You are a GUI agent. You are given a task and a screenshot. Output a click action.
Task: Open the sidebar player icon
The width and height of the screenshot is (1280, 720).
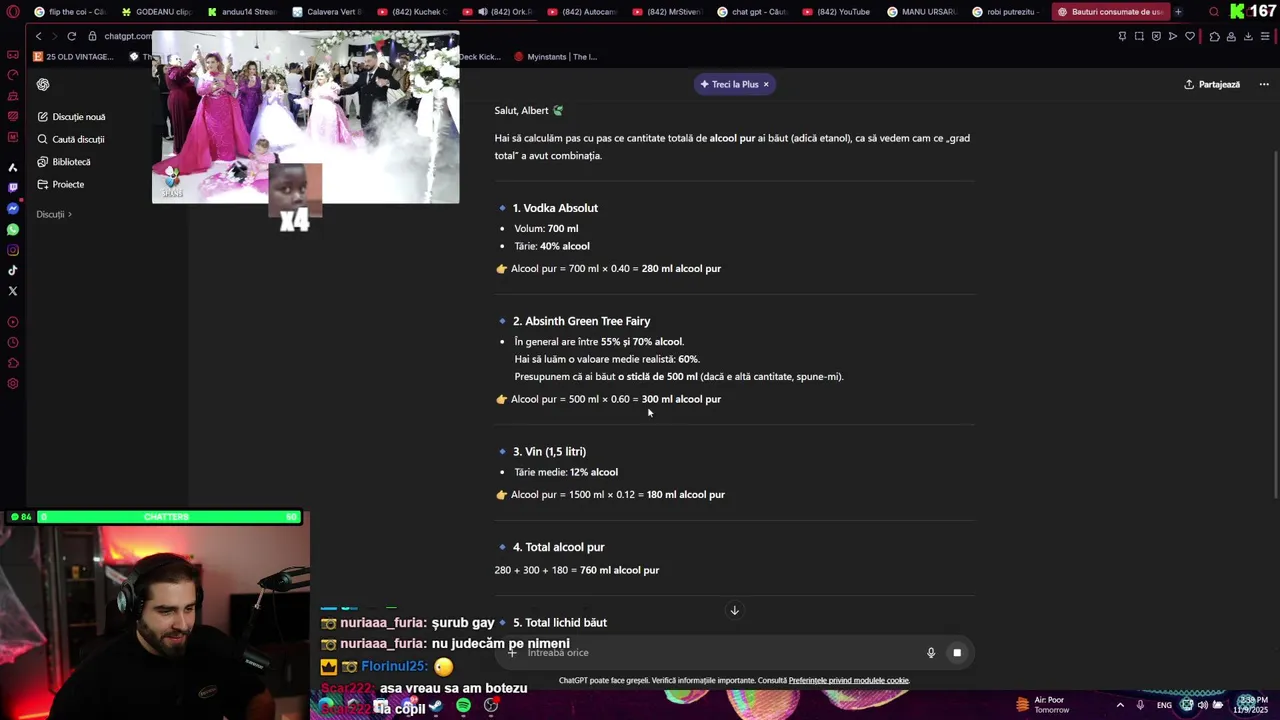coord(12,322)
